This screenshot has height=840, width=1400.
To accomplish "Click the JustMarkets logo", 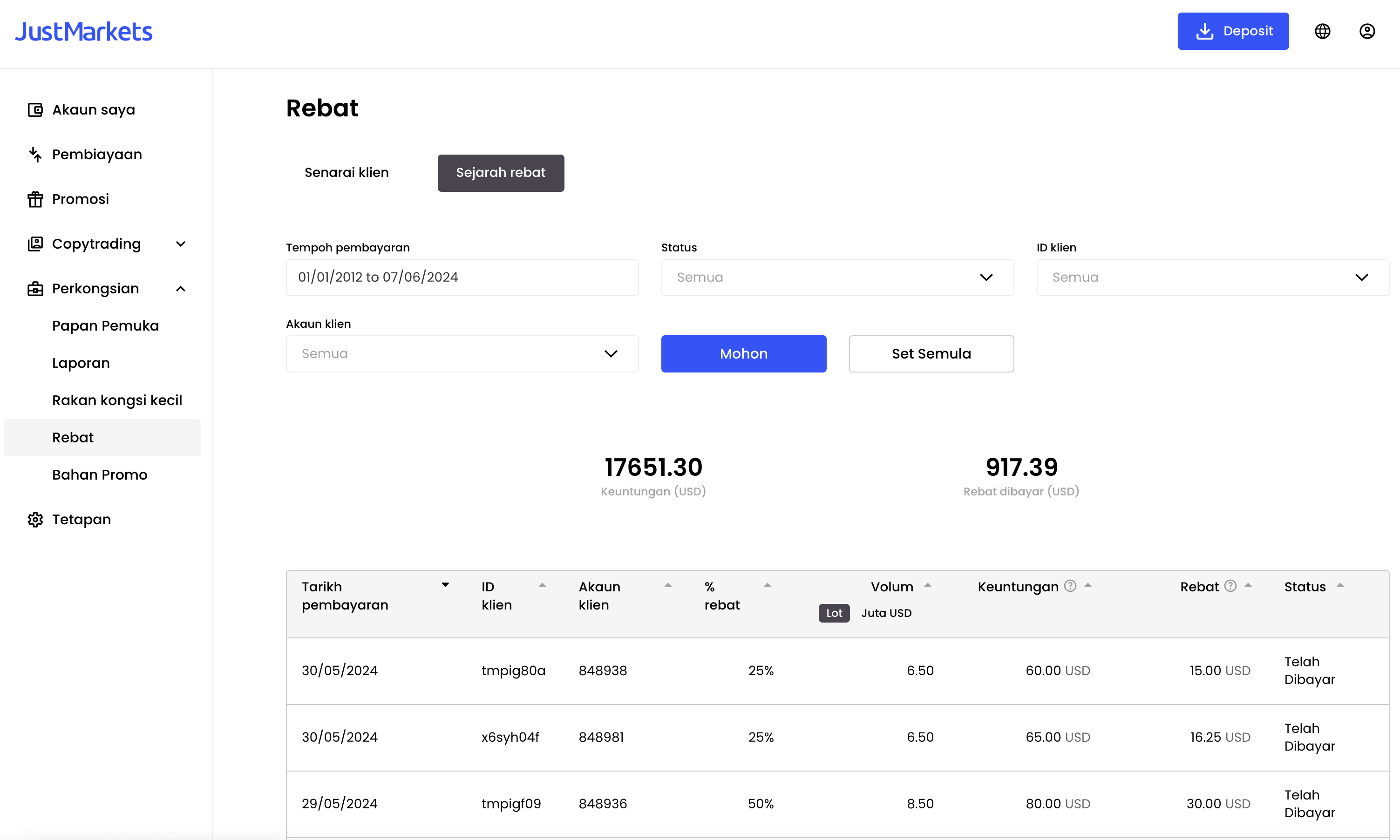I will tap(84, 32).
